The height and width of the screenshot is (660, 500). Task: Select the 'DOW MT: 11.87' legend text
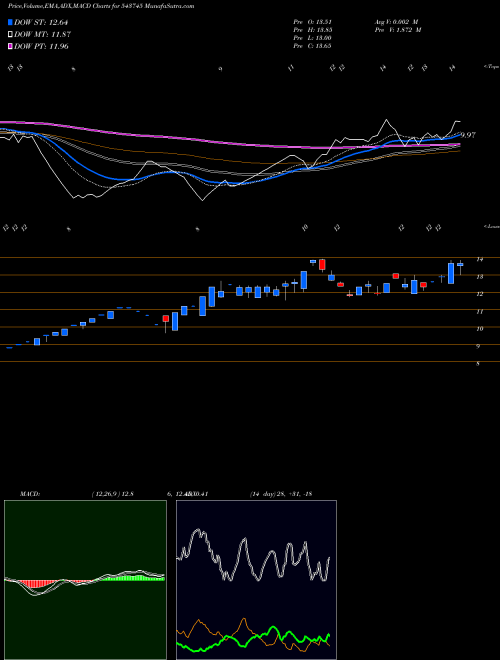42,35
